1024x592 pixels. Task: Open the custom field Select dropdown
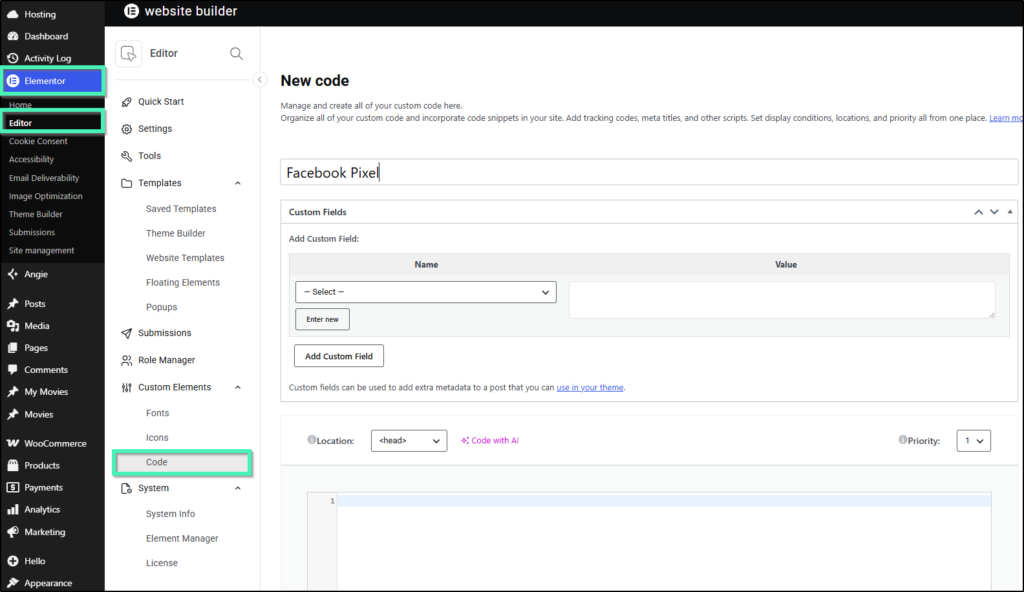pos(426,292)
